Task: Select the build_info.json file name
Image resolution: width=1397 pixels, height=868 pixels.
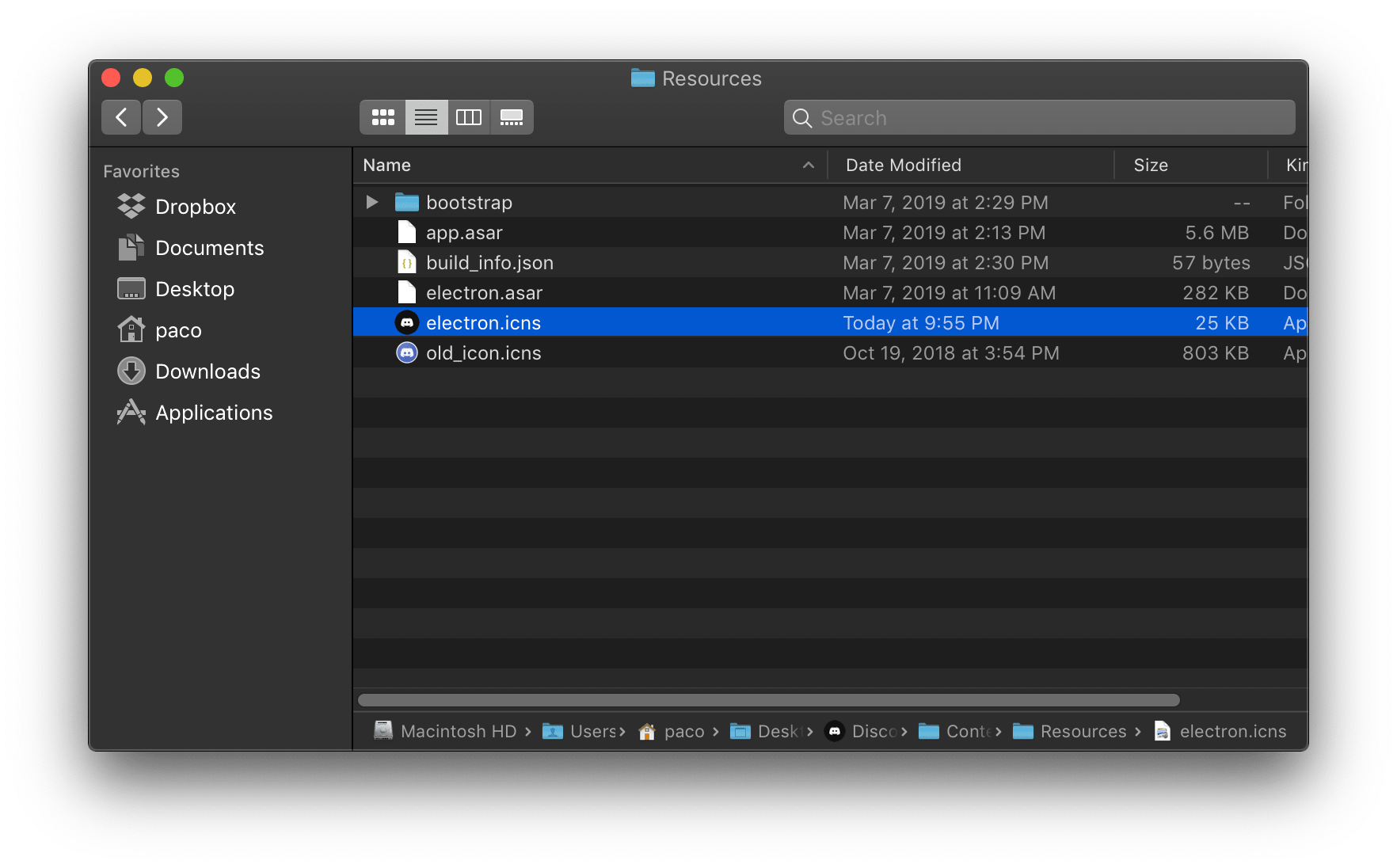Action: tap(489, 262)
